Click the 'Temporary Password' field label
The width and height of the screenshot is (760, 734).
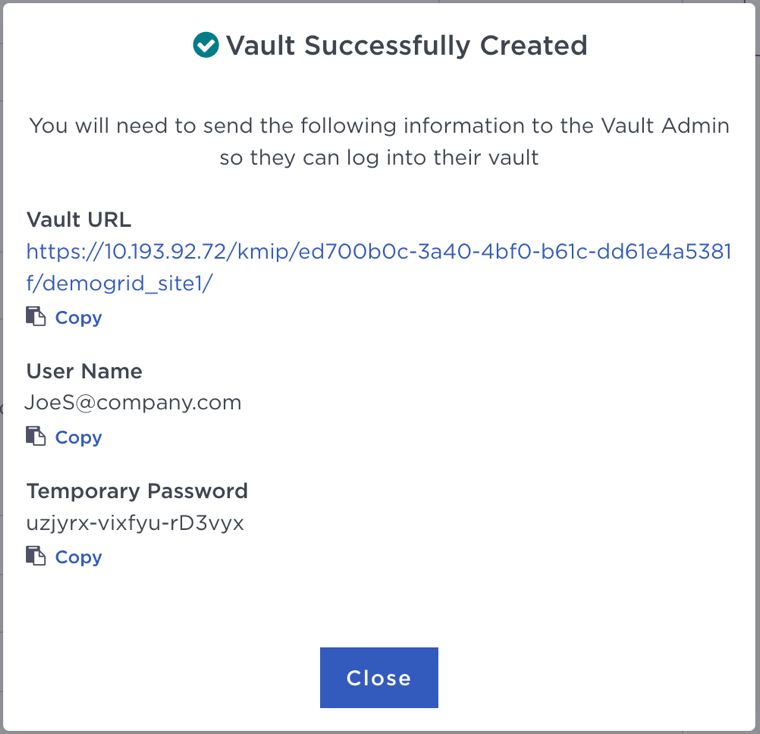(137, 491)
